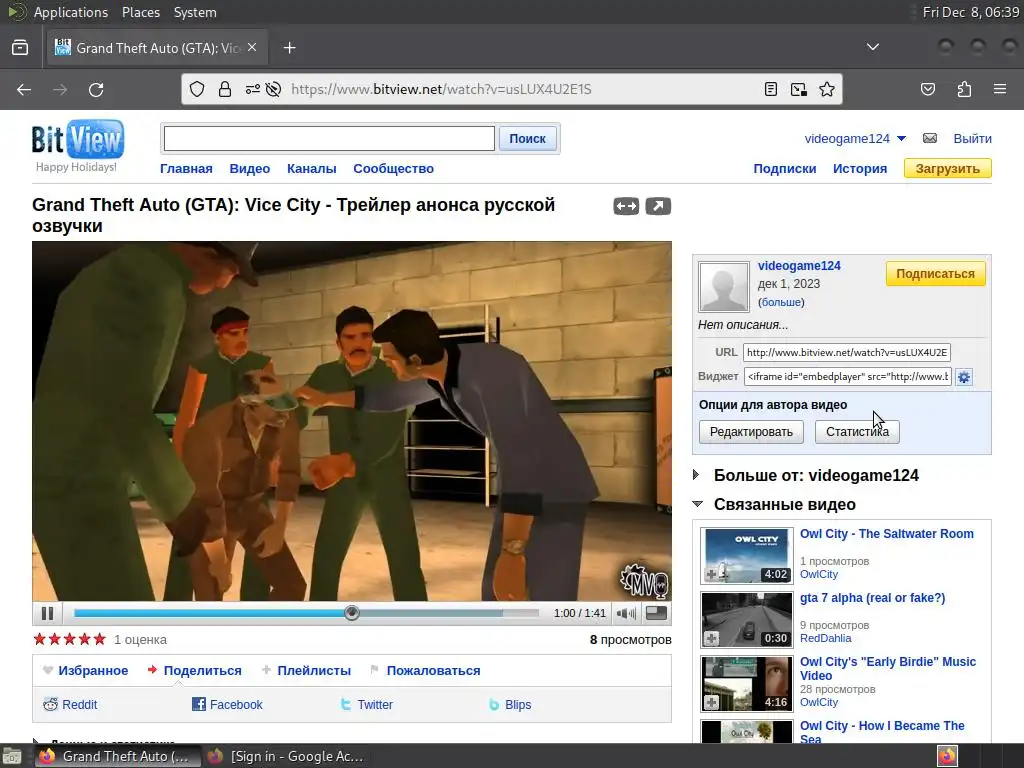The height and width of the screenshot is (768, 1024).
Task: Go to 'Сообщество' in the site navigation
Action: (x=393, y=168)
